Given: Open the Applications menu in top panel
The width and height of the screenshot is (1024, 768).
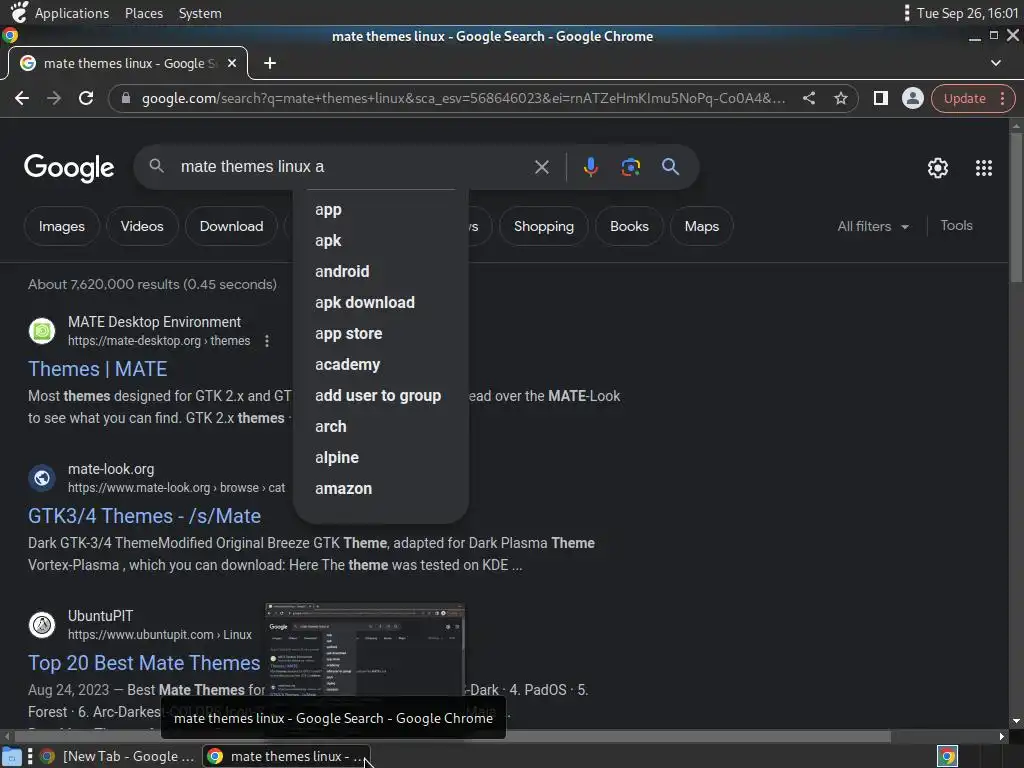Looking at the screenshot, I should [x=72, y=13].
